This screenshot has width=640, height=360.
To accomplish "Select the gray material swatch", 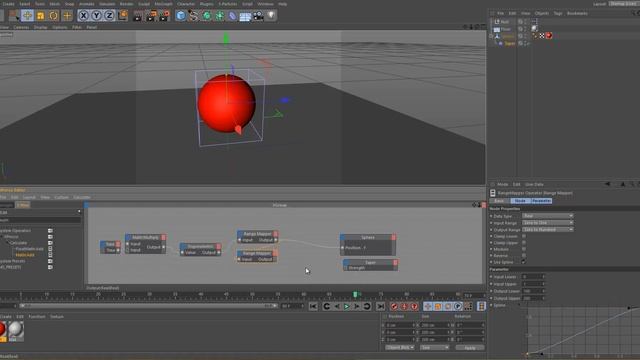I will tap(16, 329).
